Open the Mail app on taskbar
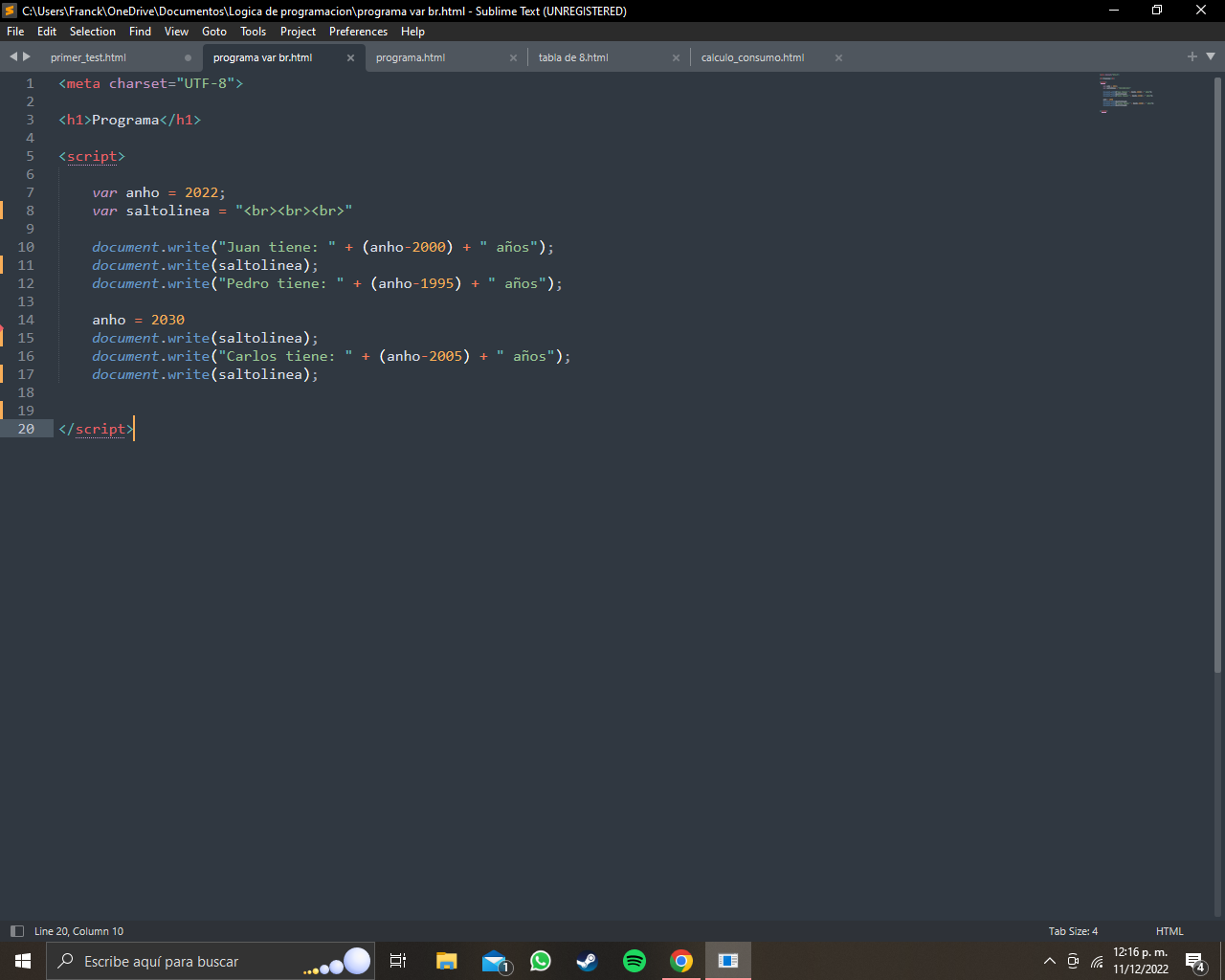The image size is (1225, 980). 494,961
